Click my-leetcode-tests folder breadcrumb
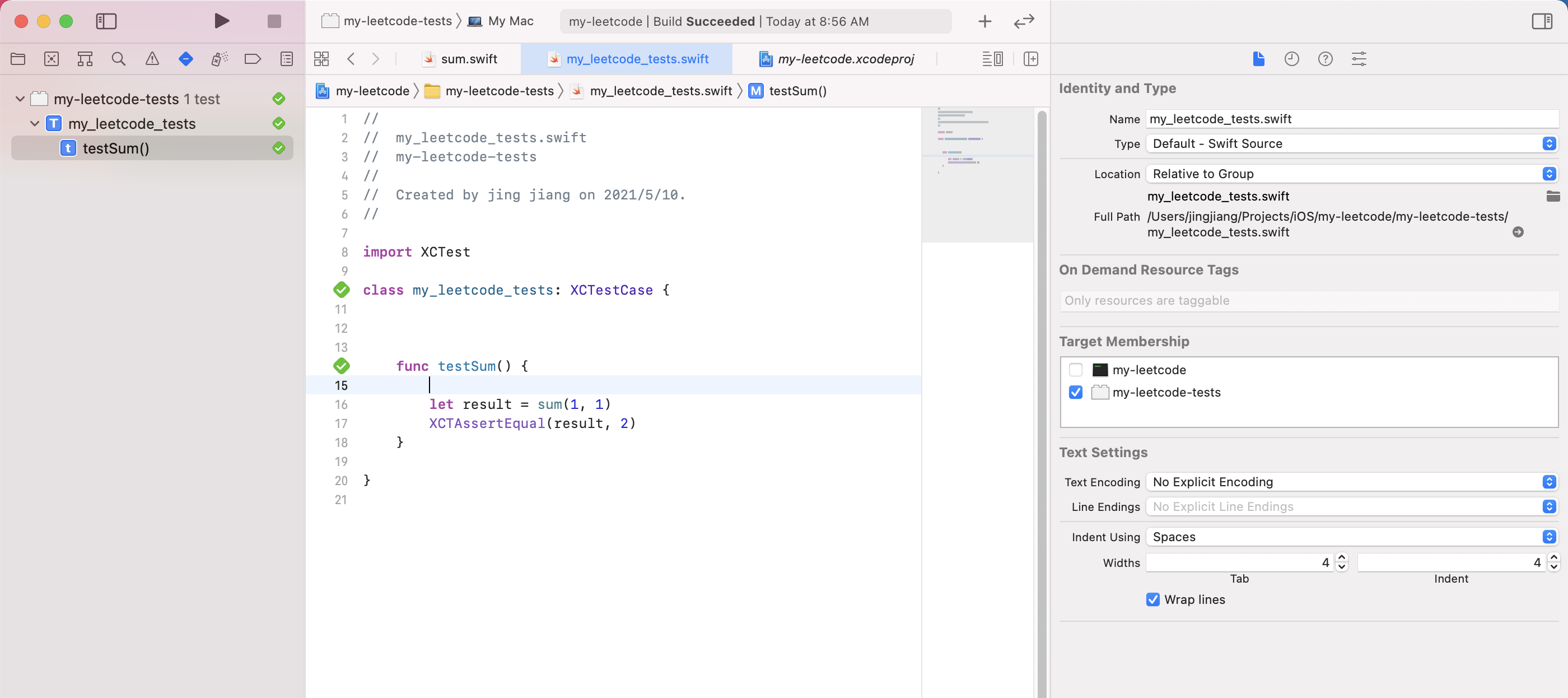The height and width of the screenshot is (698, 1568). click(x=489, y=91)
